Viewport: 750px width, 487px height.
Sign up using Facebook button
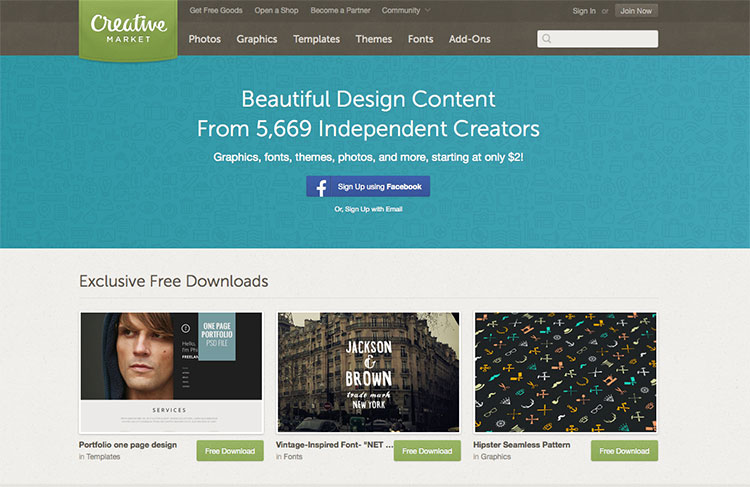pyautogui.click(x=368, y=187)
